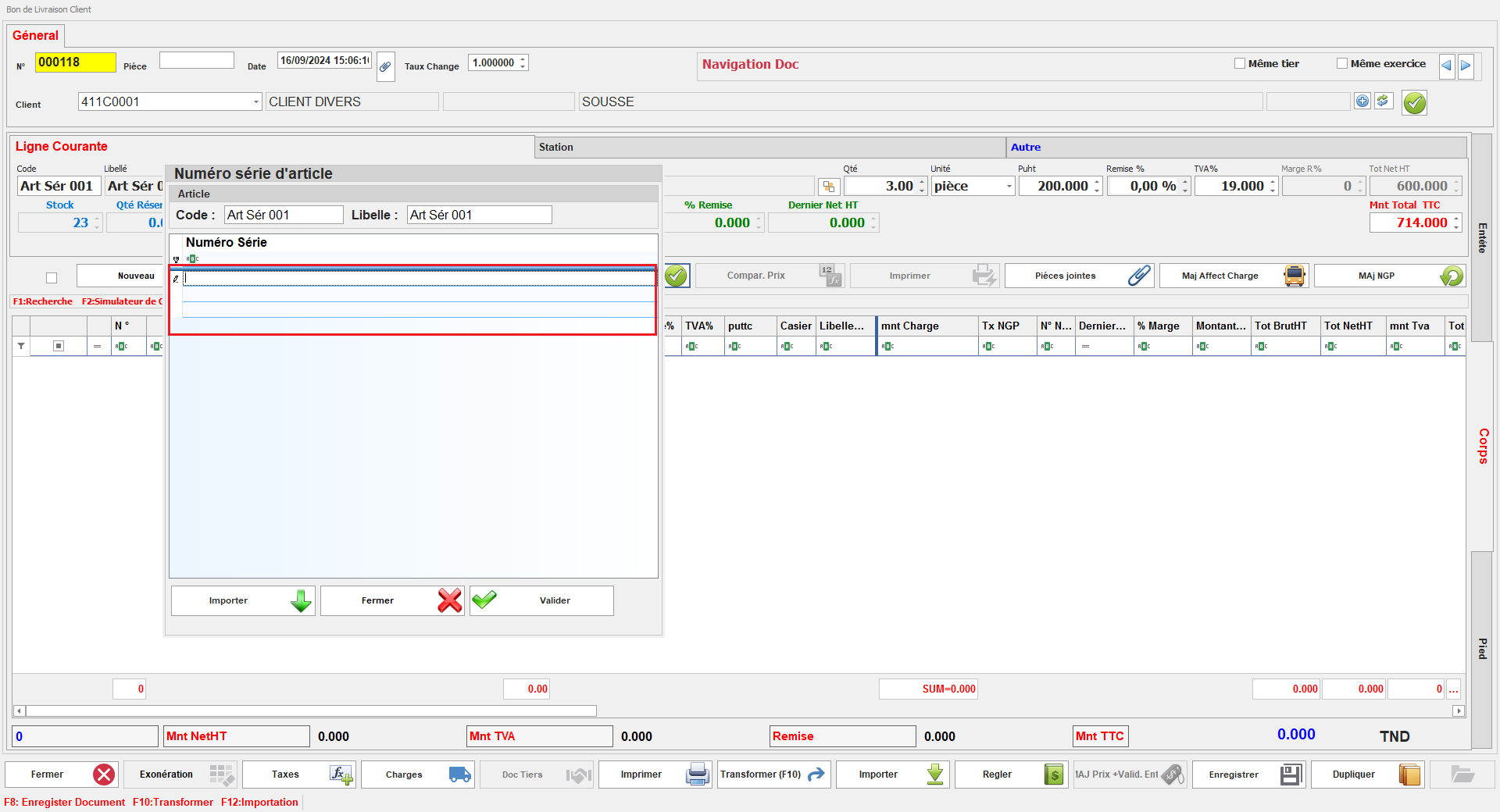This screenshot has height=812, width=1500.
Task: Click Maj Affect Charge button
Action: pos(1234,276)
